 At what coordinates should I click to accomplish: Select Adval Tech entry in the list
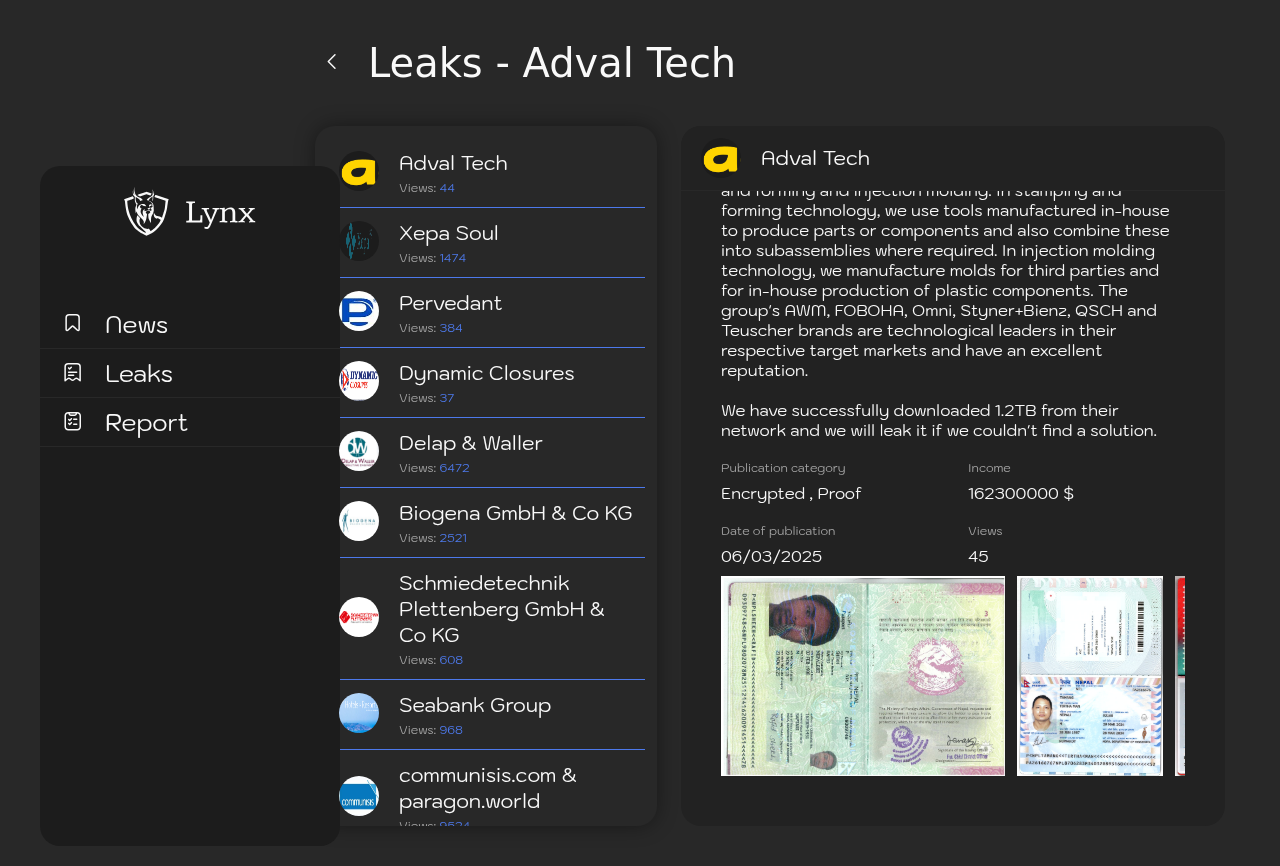[492, 172]
